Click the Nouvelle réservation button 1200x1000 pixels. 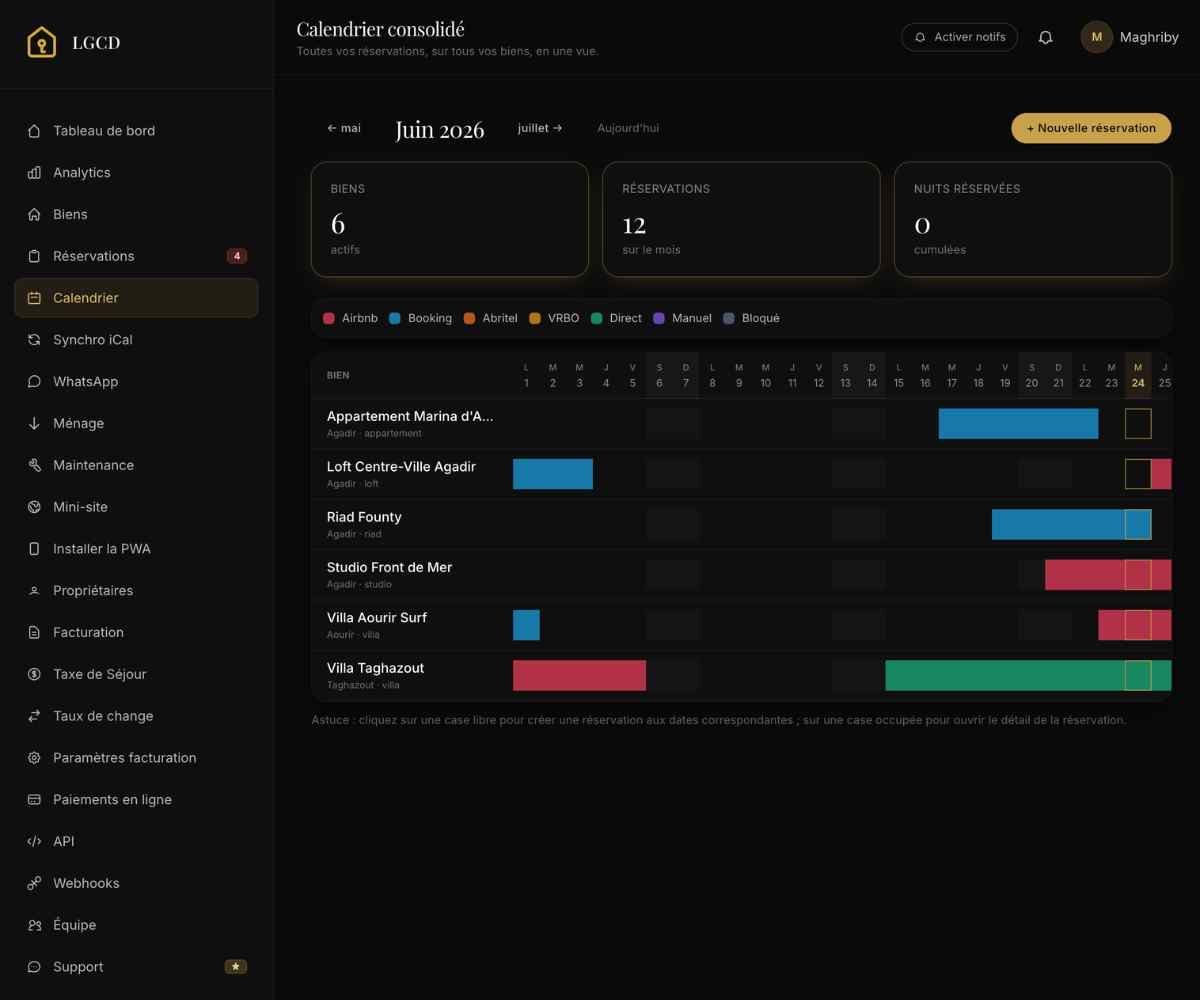(x=1091, y=128)
